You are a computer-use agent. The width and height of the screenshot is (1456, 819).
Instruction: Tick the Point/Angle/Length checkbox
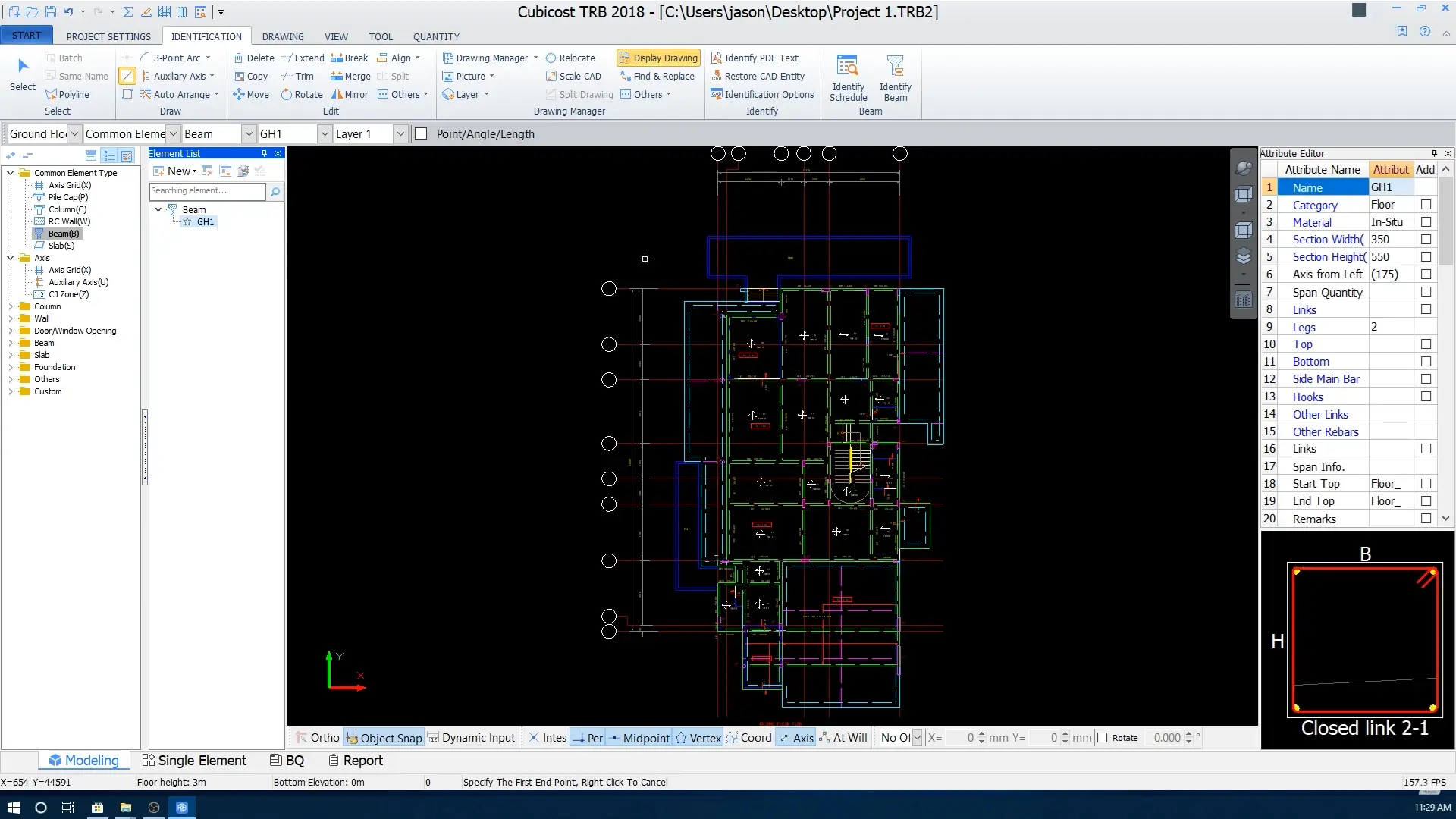click(422, 133)
